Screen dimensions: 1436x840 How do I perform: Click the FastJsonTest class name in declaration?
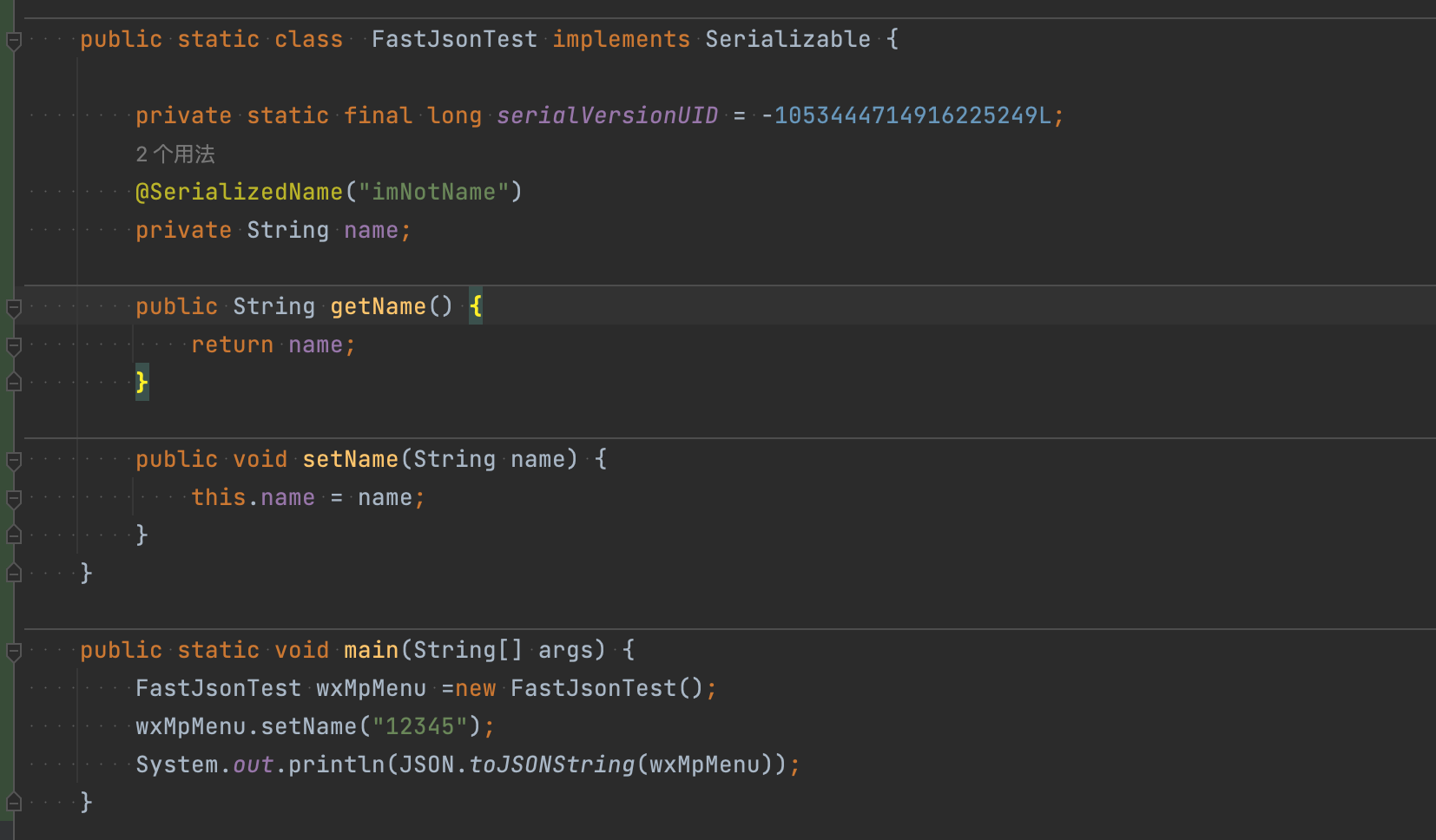454,39
